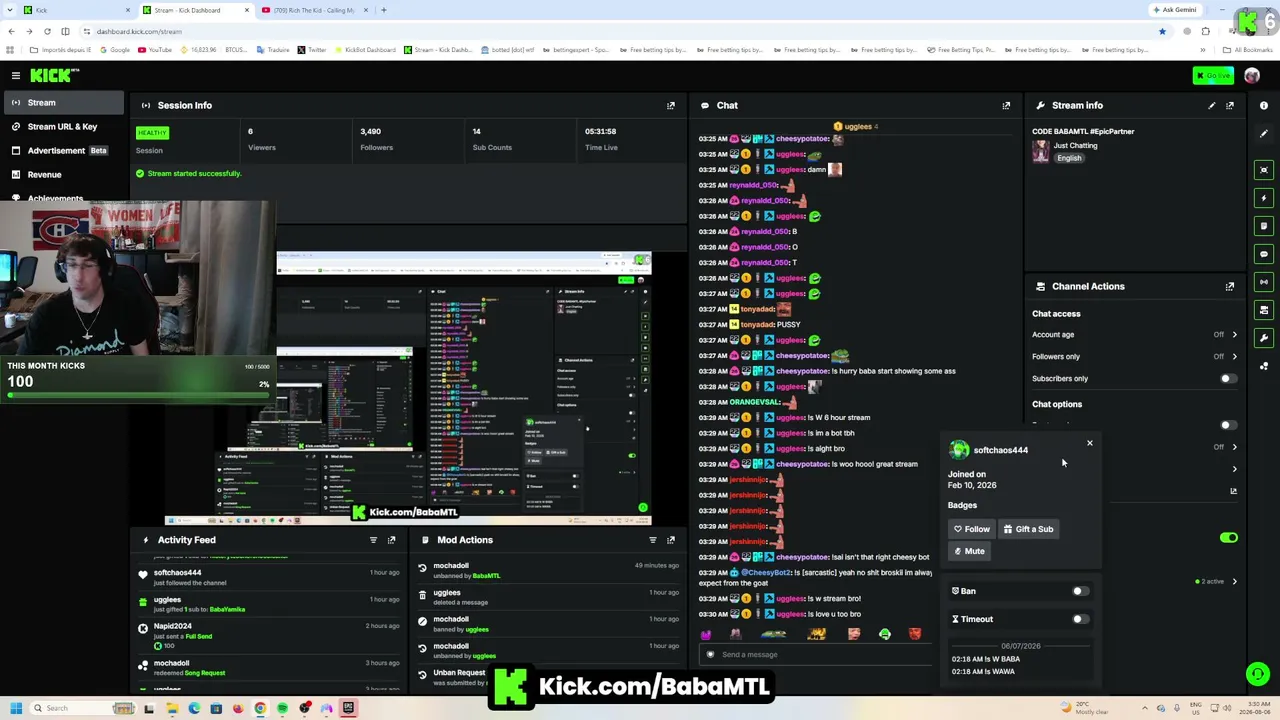Edit stream info with the pencil icon in the Stream info header
1280x720 pixels.
[x=1212, y=105]
